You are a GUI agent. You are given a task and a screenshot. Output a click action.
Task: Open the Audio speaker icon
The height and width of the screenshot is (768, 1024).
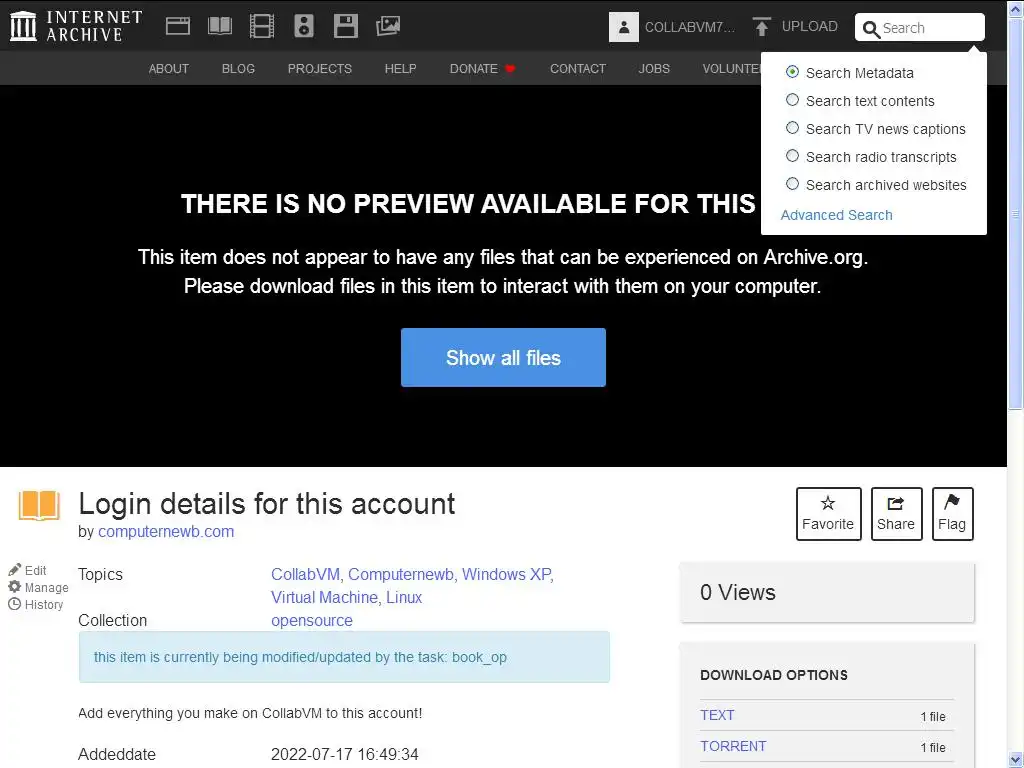point(304,26)
